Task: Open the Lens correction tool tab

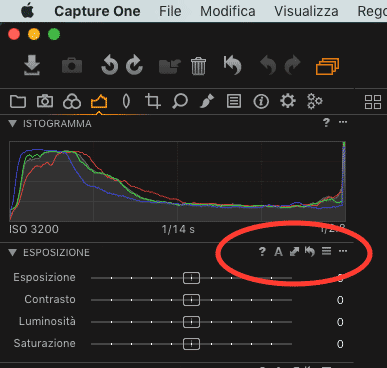Action: (126, 101)
